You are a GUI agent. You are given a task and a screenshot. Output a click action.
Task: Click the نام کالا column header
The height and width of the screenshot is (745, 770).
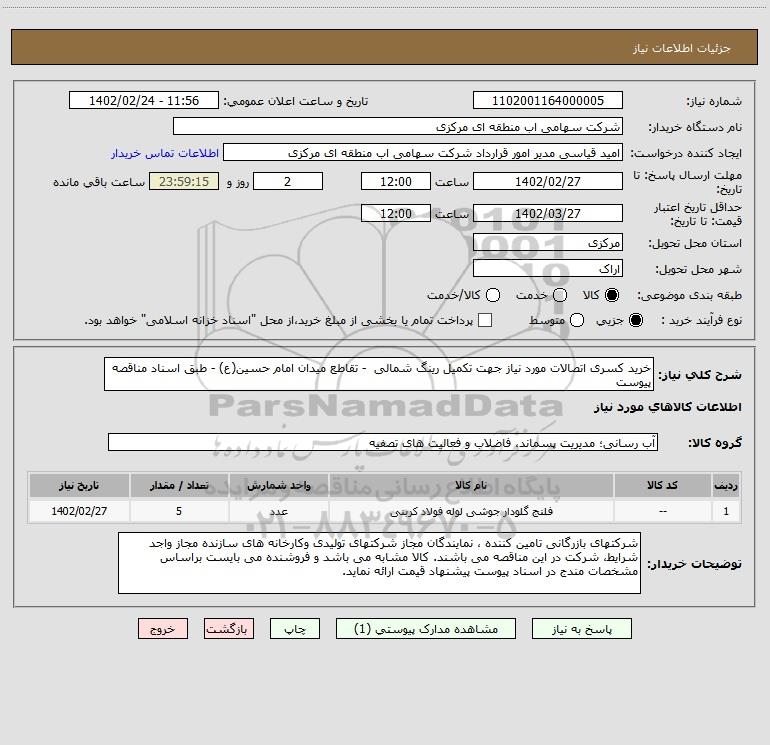471,485
